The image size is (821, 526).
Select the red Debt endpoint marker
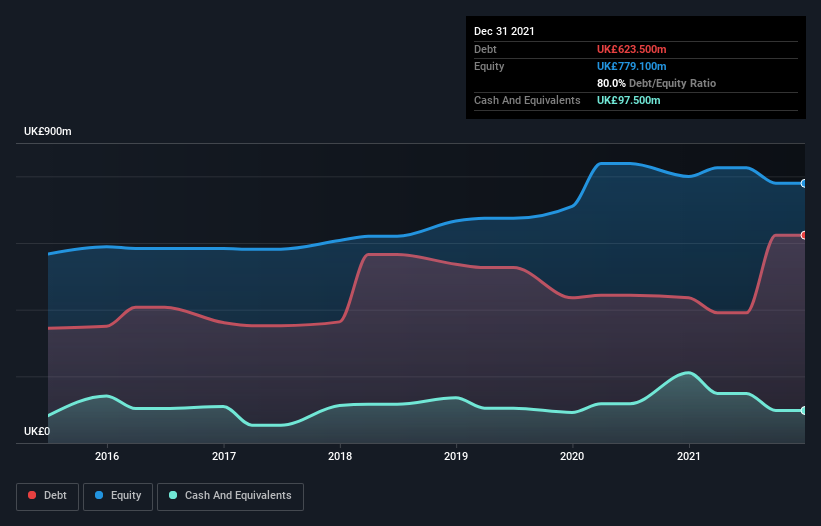click(x=804, y=235)
